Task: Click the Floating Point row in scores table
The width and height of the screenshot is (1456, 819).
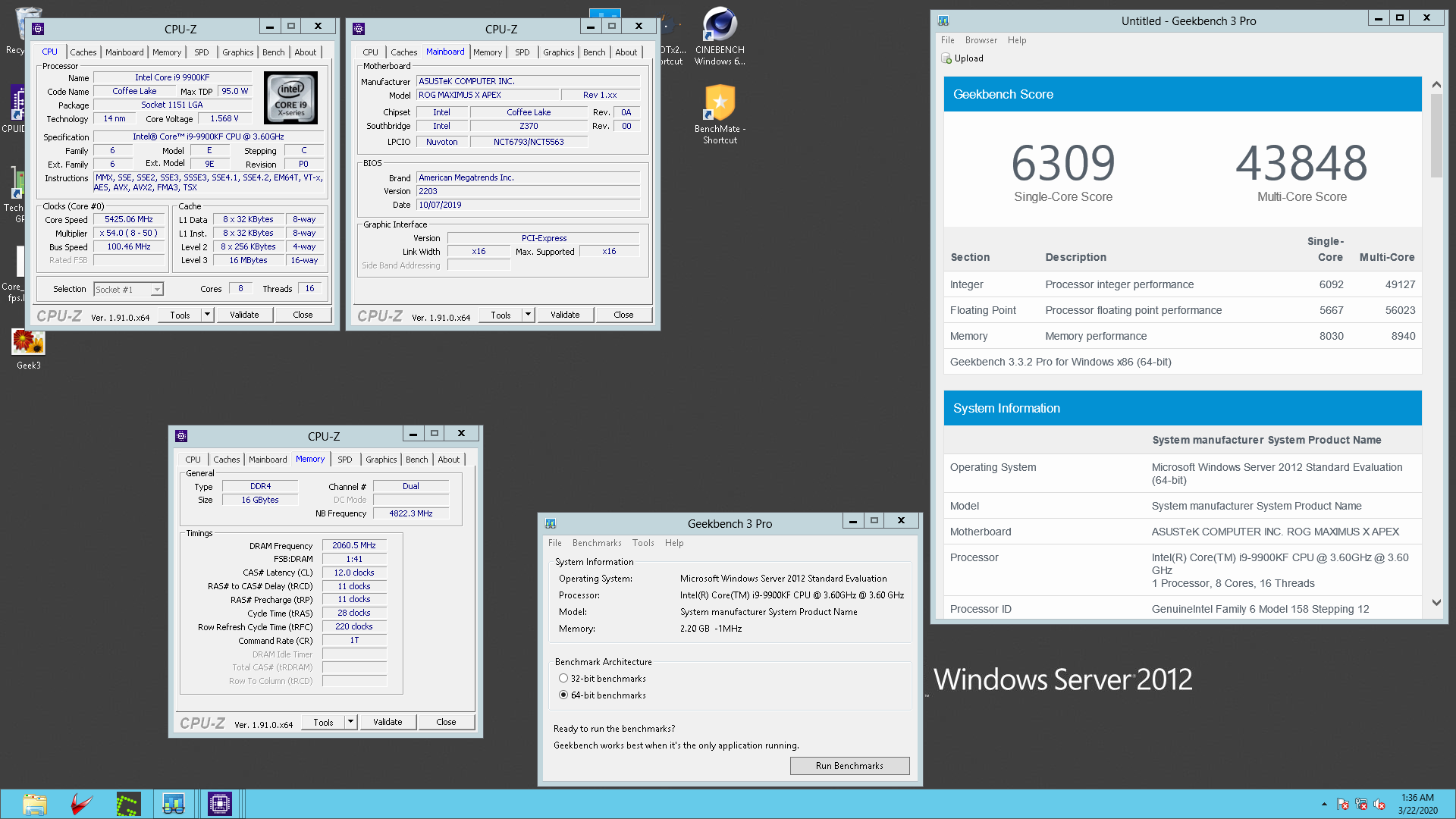Action: pos(1182,310)
